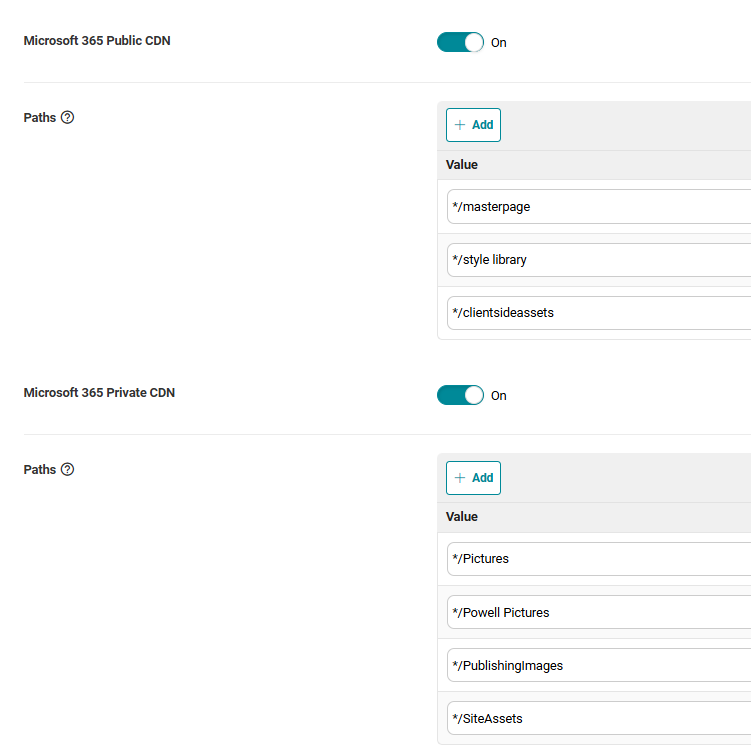Click the Microsoft 365 Private CDN label
751x755 pixels.
click(x=99, y=393)
